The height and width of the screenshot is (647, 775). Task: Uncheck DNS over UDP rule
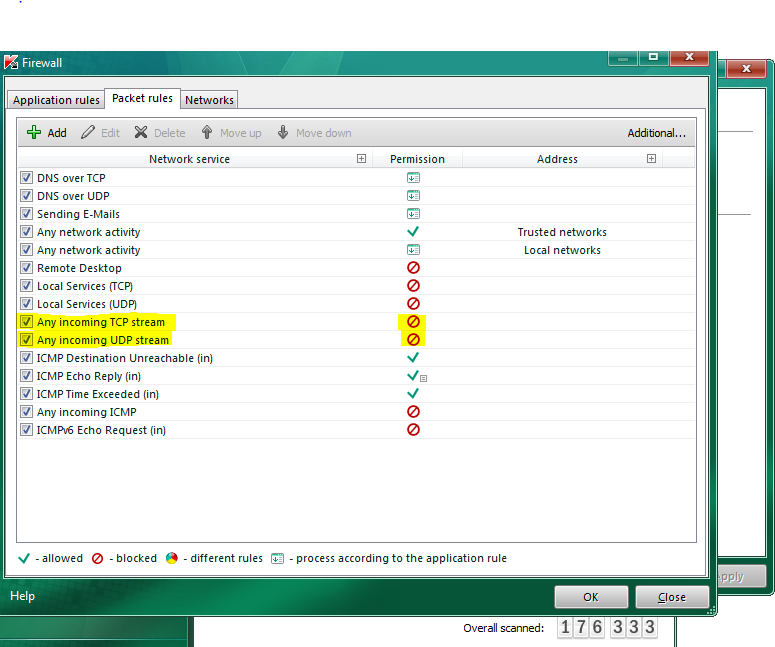[27, 196]
